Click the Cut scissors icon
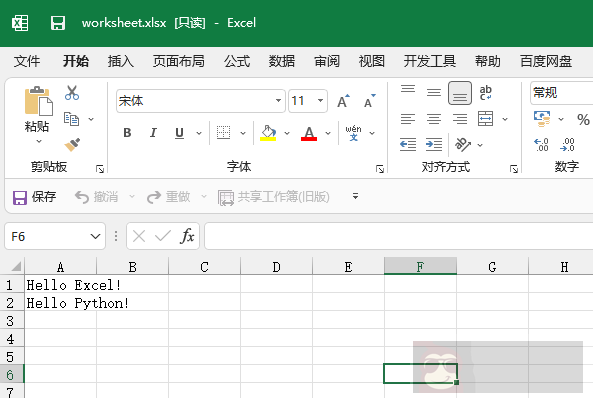This screenshot has width=593, height=398. 72,93
